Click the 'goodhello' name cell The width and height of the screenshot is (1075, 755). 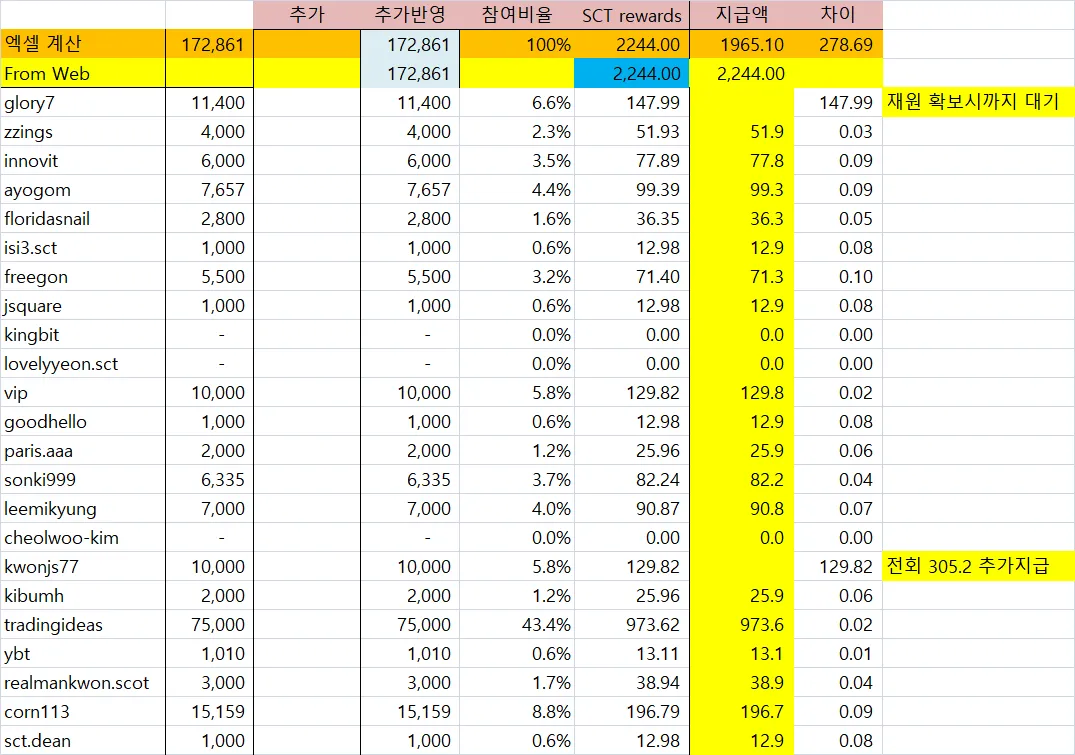pyautogui.click(x=82, y=422)
